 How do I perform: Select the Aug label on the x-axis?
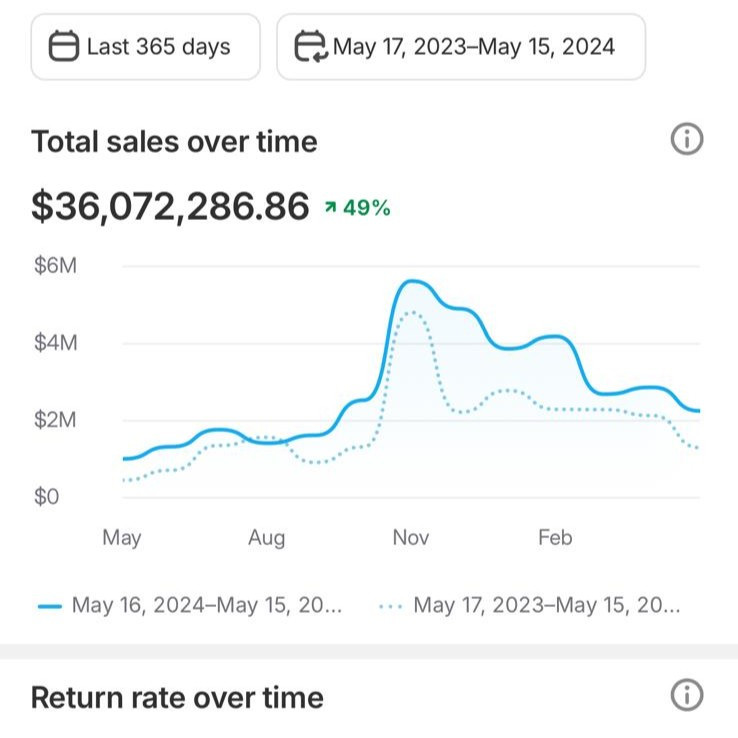266,538
